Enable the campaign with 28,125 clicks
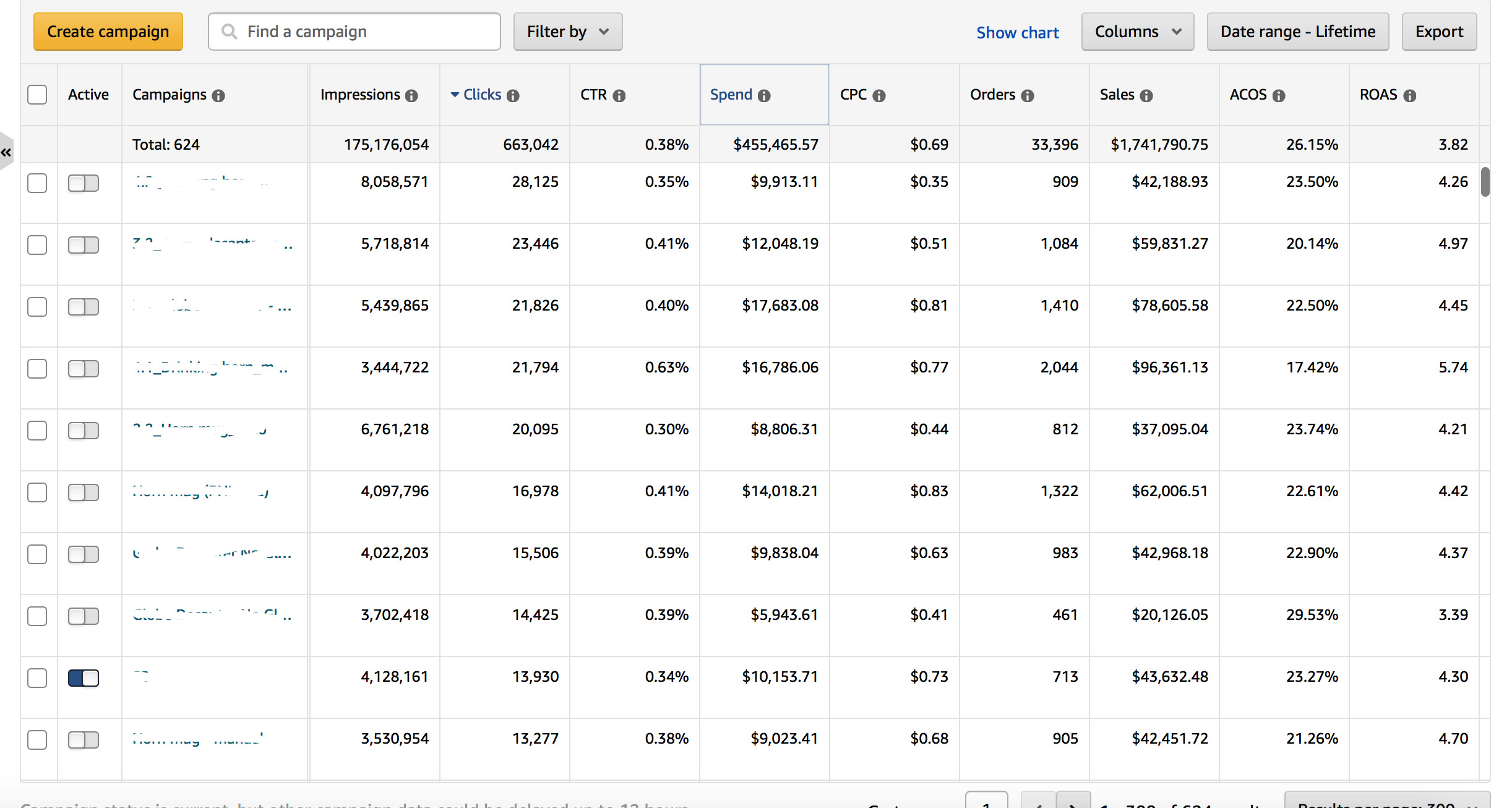Viewport: 1512px width, 808px height. point(84,183)
